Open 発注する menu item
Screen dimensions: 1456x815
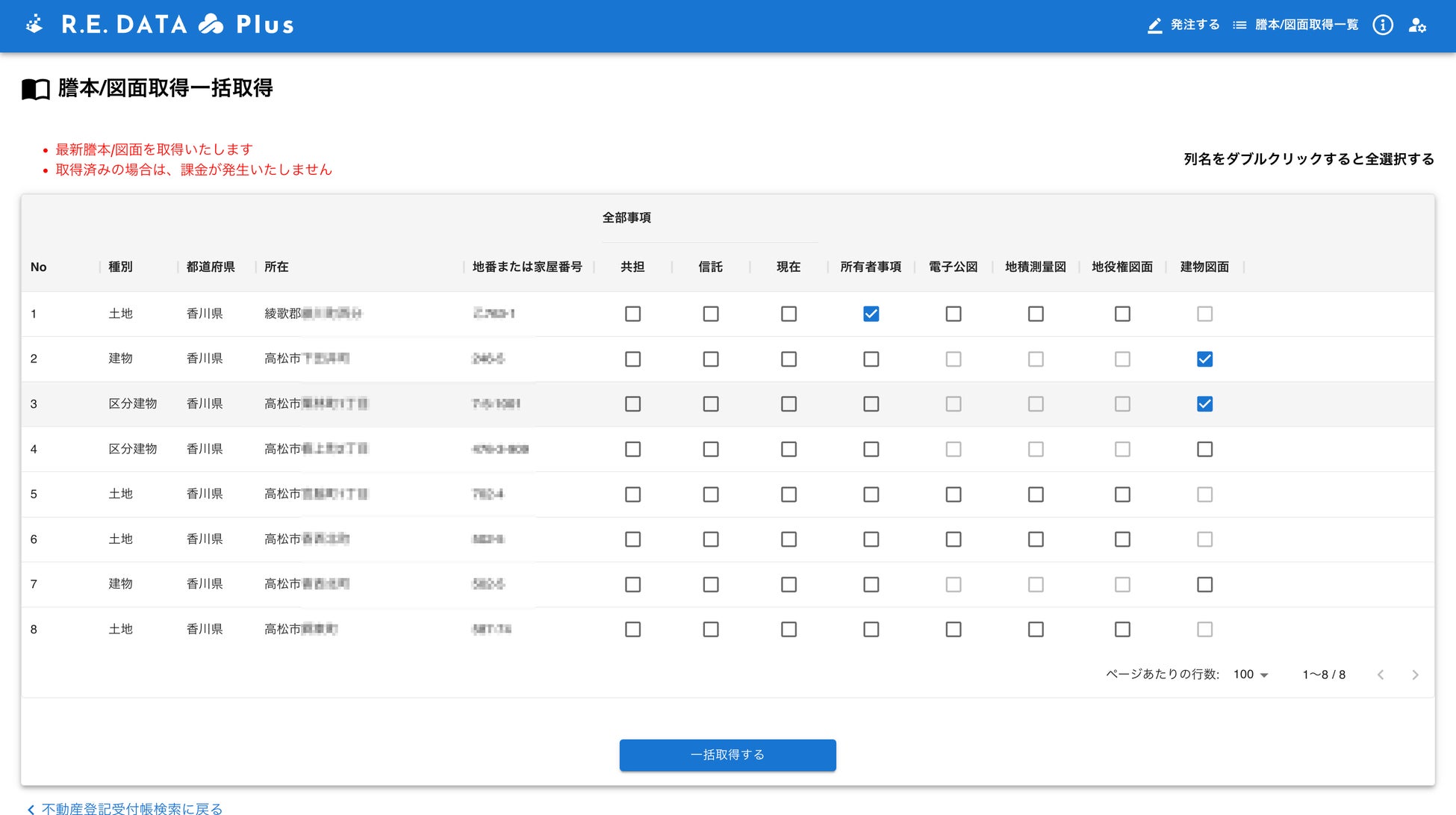(x=1195, y=25)
